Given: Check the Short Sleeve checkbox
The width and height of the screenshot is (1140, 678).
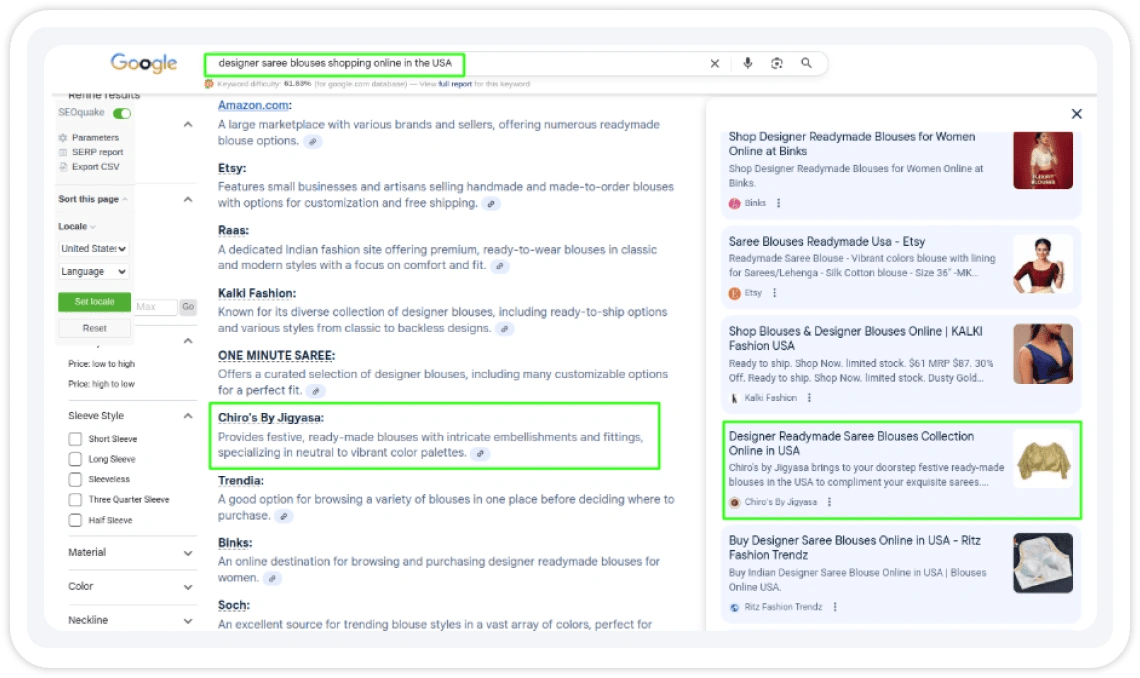Looking at the screenshot, I should point(75,439).
